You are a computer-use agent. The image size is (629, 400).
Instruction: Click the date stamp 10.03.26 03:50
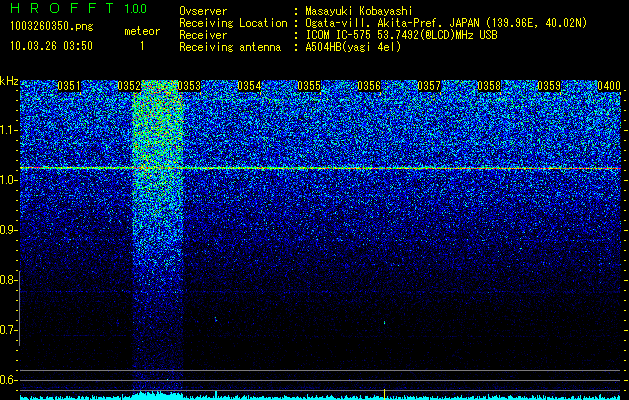[51, 46]
